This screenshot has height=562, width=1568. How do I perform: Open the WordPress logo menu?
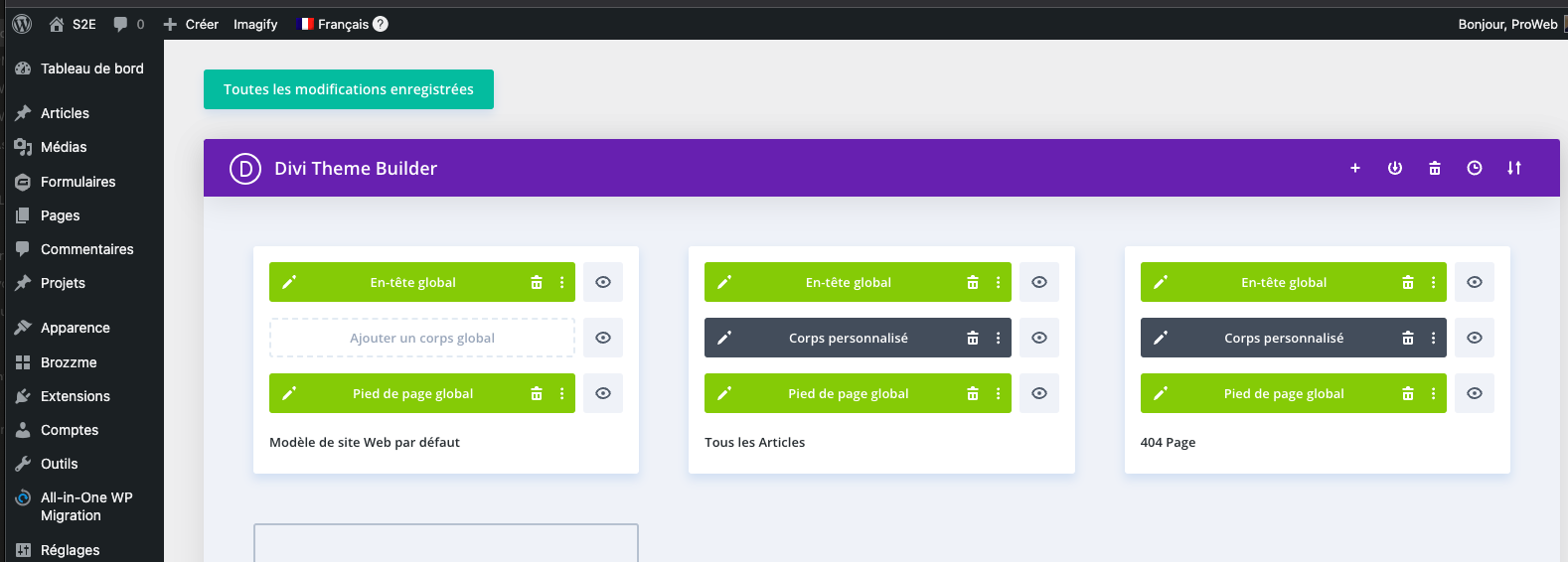[22, 24]
